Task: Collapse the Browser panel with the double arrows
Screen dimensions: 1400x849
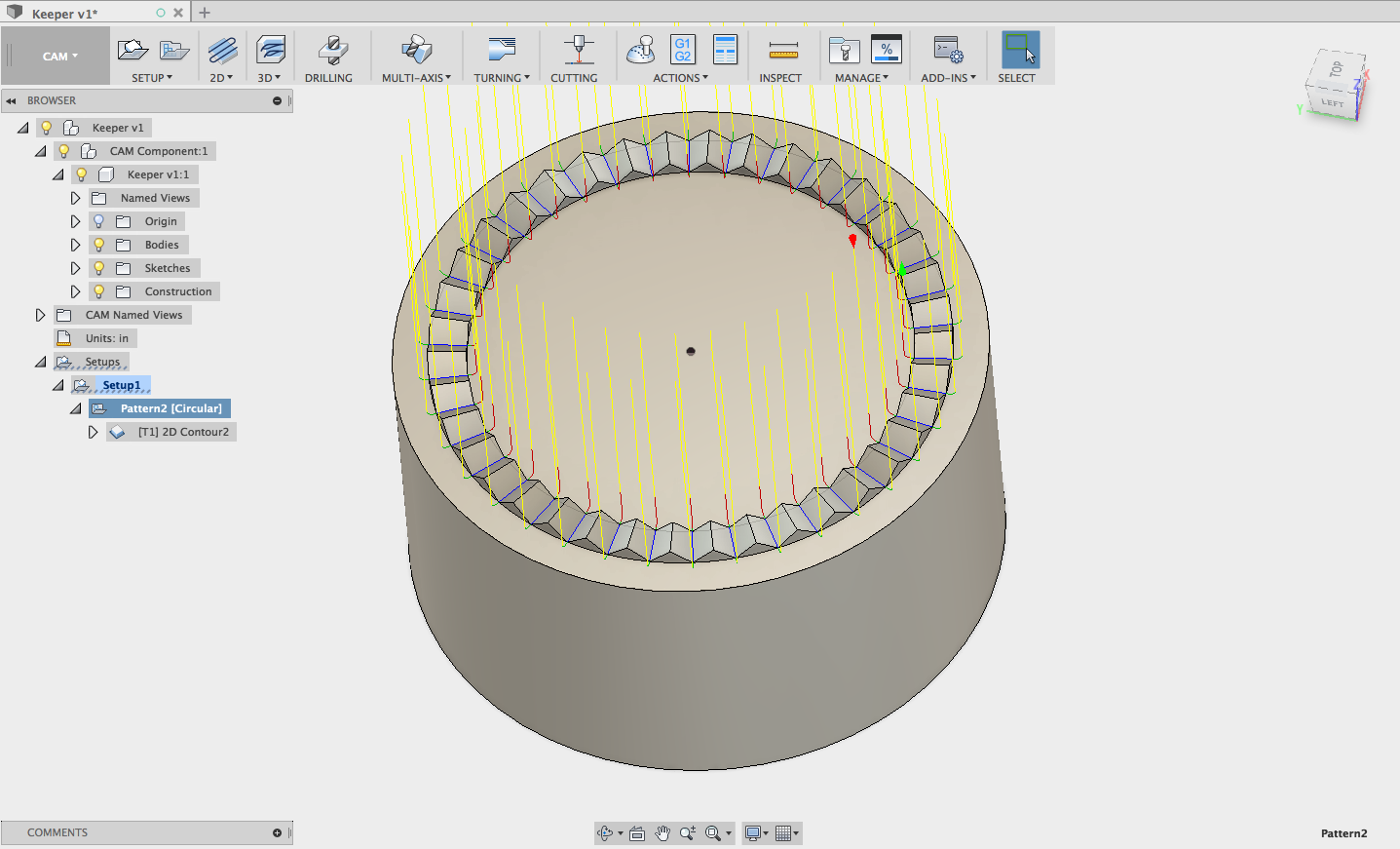Action: coord(11,100)
